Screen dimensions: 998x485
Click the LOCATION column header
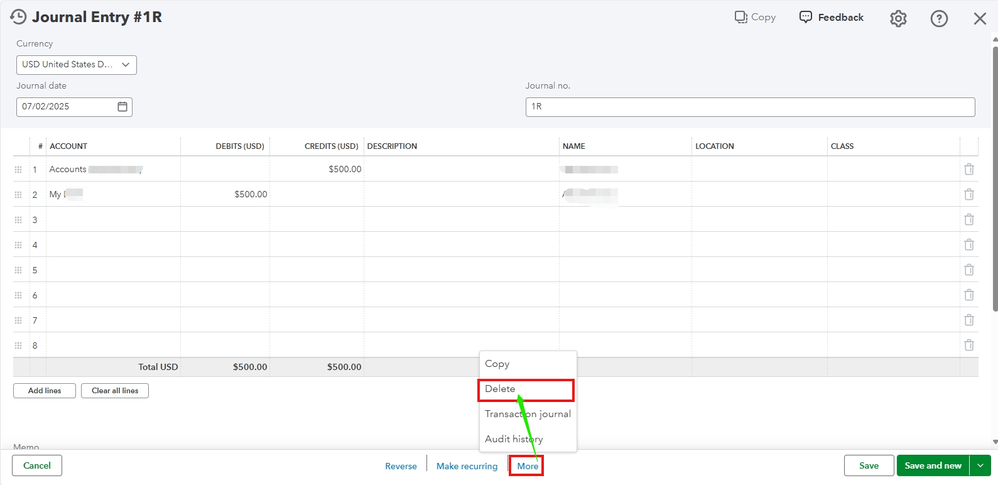tap(715, 146)
